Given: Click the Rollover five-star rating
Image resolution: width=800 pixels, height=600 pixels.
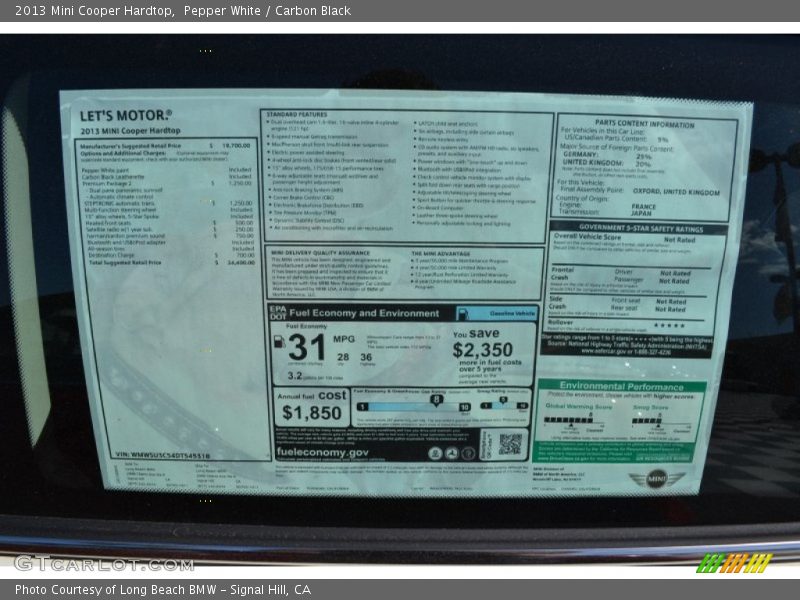Looking at the screenshot, I should pos(669,325).
